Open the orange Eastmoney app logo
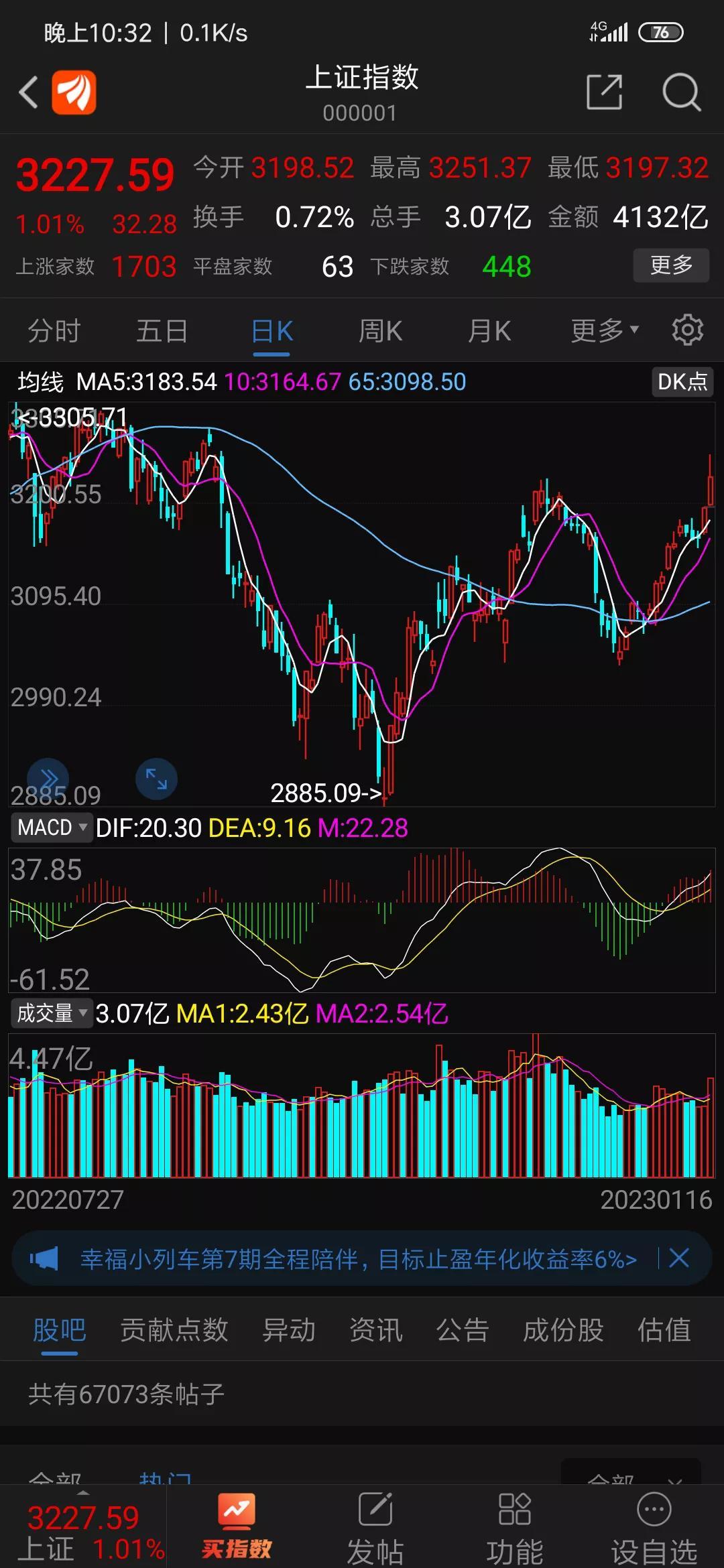Viewport: 724px width, 1568px height. 74,92
